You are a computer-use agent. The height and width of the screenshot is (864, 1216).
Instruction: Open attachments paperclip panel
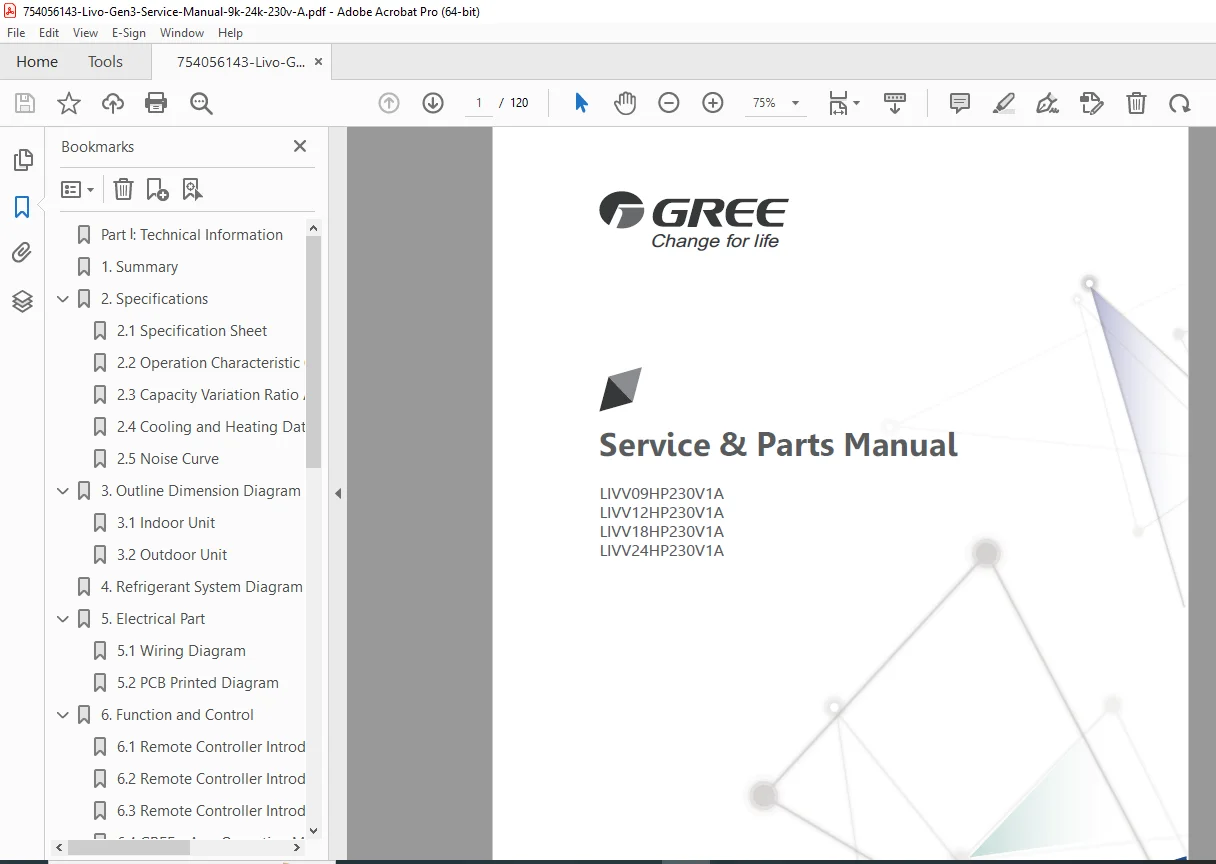22,253
